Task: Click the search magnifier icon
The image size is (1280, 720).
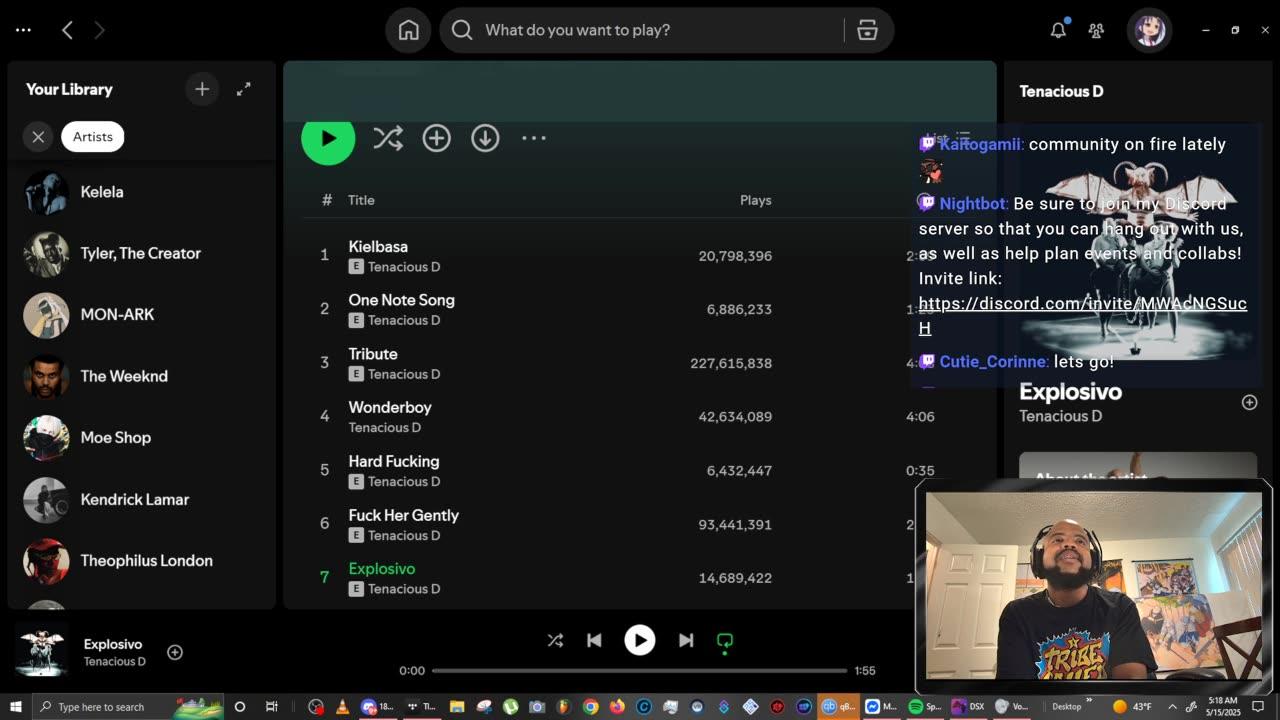Action: [x=462, y=30]
